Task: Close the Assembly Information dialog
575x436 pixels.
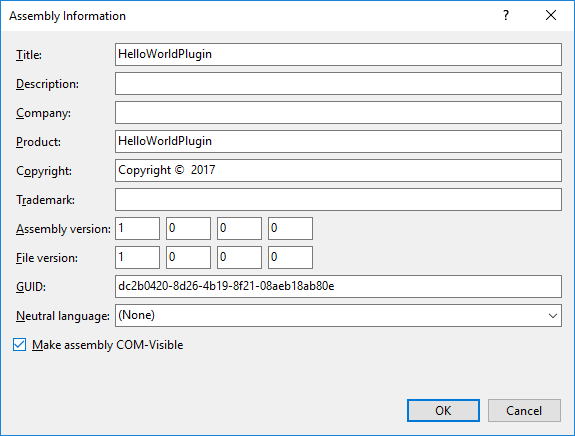Action: pos(551,15)
